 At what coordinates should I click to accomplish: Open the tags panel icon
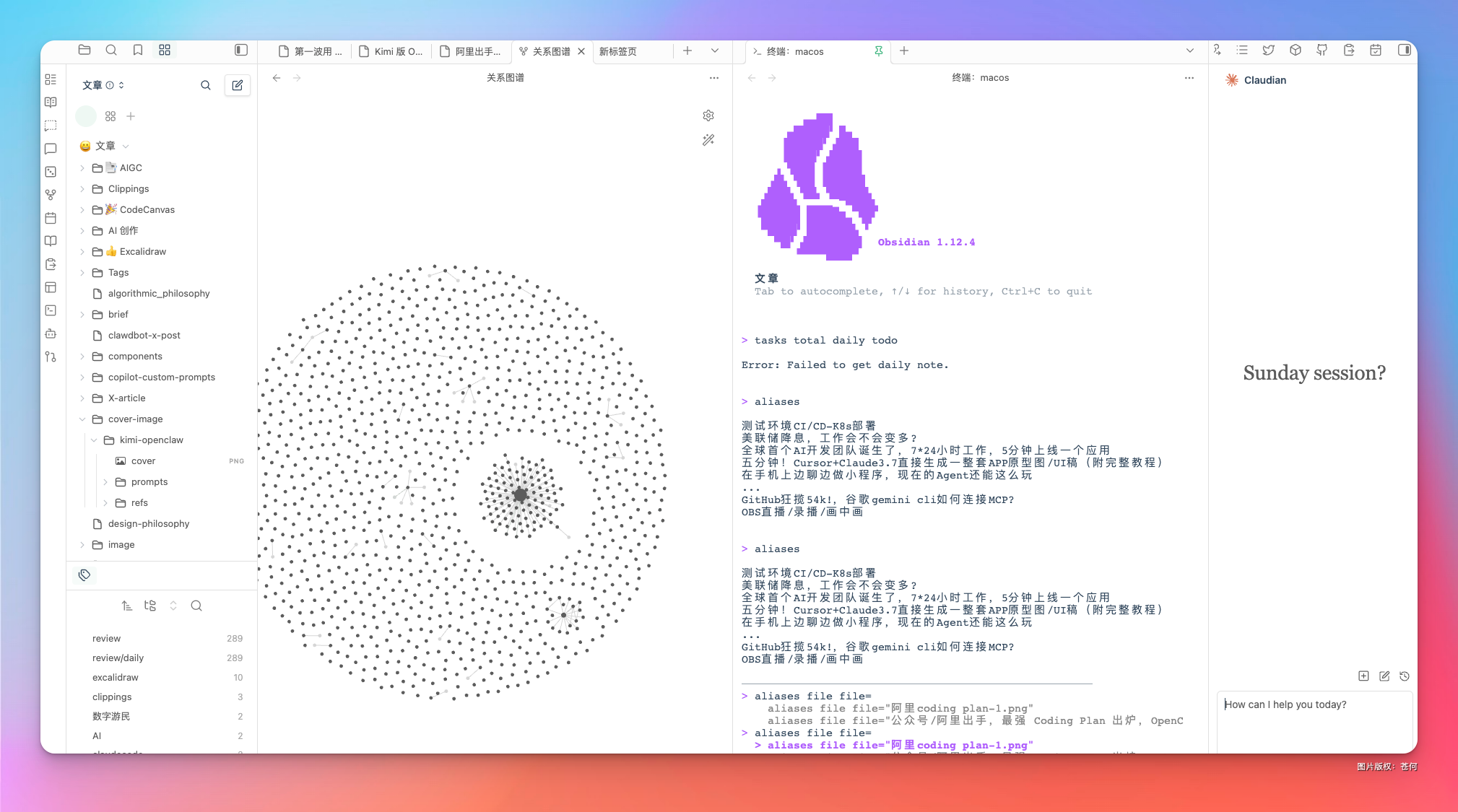[x=84, y=575]
